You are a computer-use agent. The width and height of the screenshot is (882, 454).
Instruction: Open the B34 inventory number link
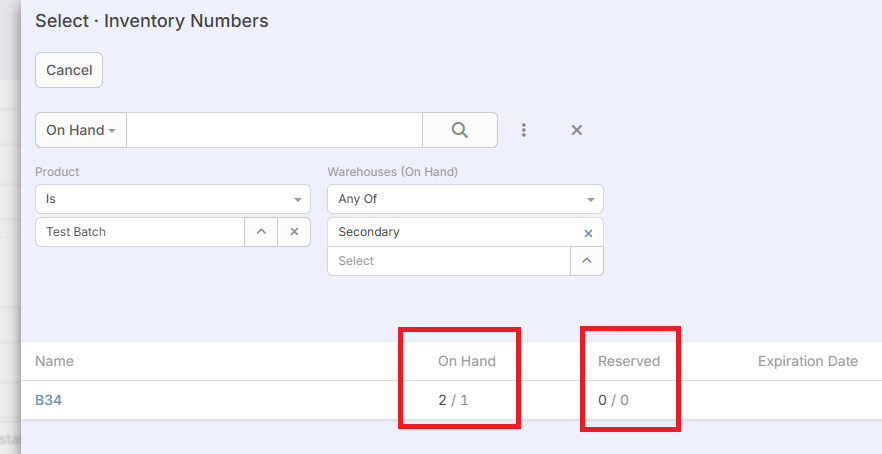click(49, 400)
